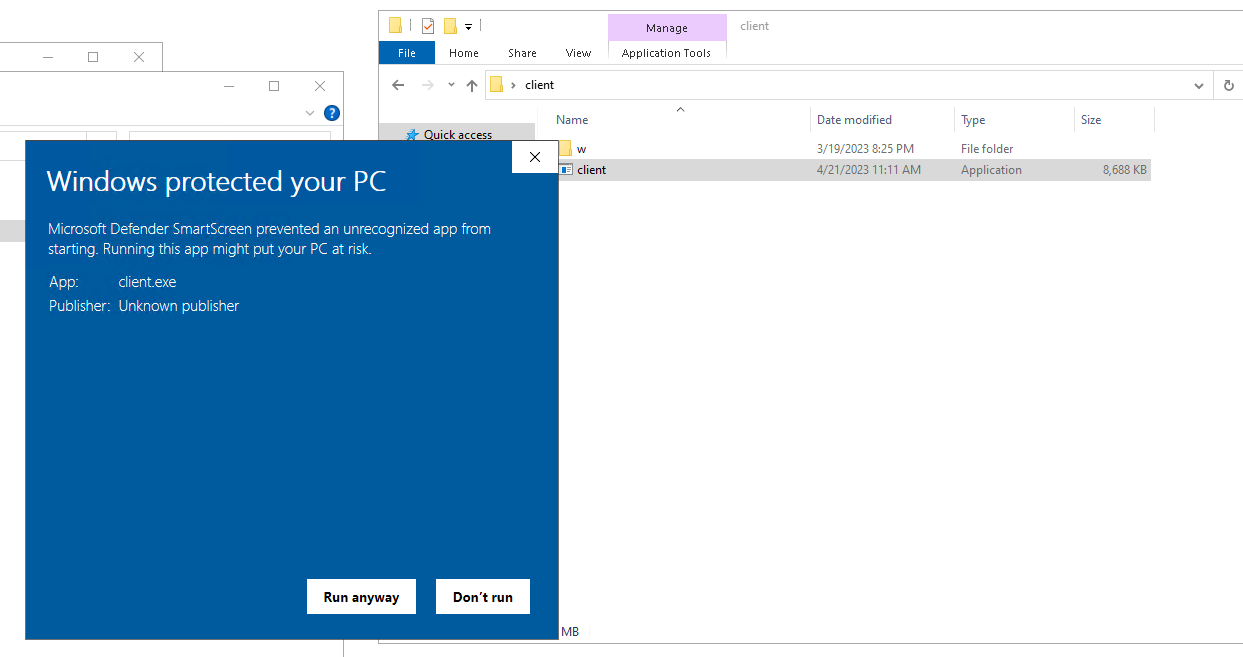Screen dimensions: 1243x657
Task: Open the address bar history dropdown
Action: (1199, 85)
